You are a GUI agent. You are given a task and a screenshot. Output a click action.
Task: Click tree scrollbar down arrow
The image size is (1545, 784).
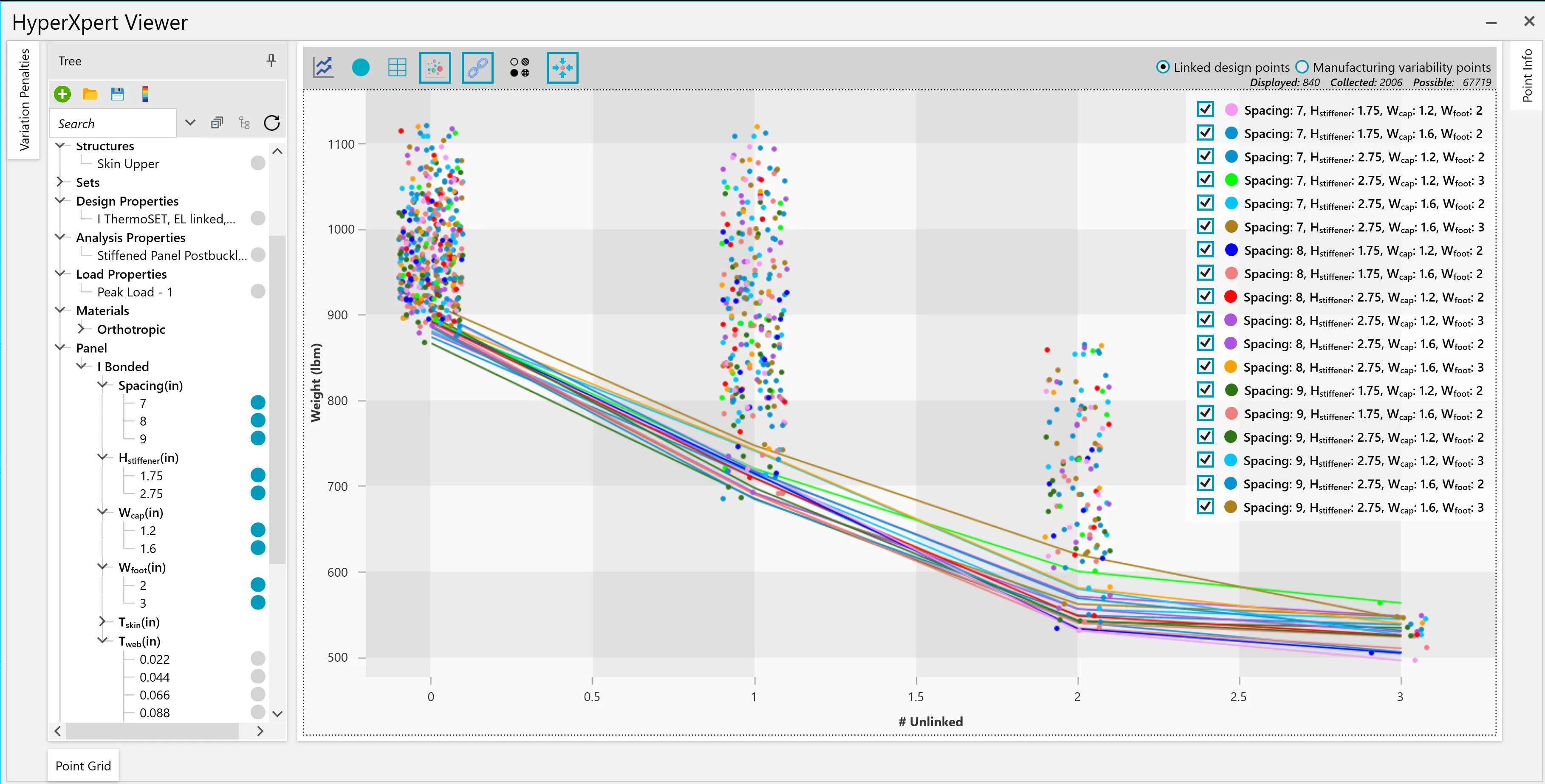pyautogui.click(x=277, y=714)
